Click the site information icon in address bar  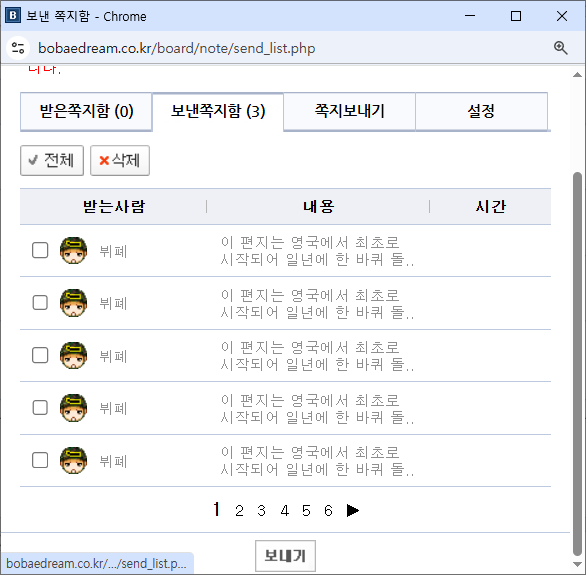(x=18, y=48)
